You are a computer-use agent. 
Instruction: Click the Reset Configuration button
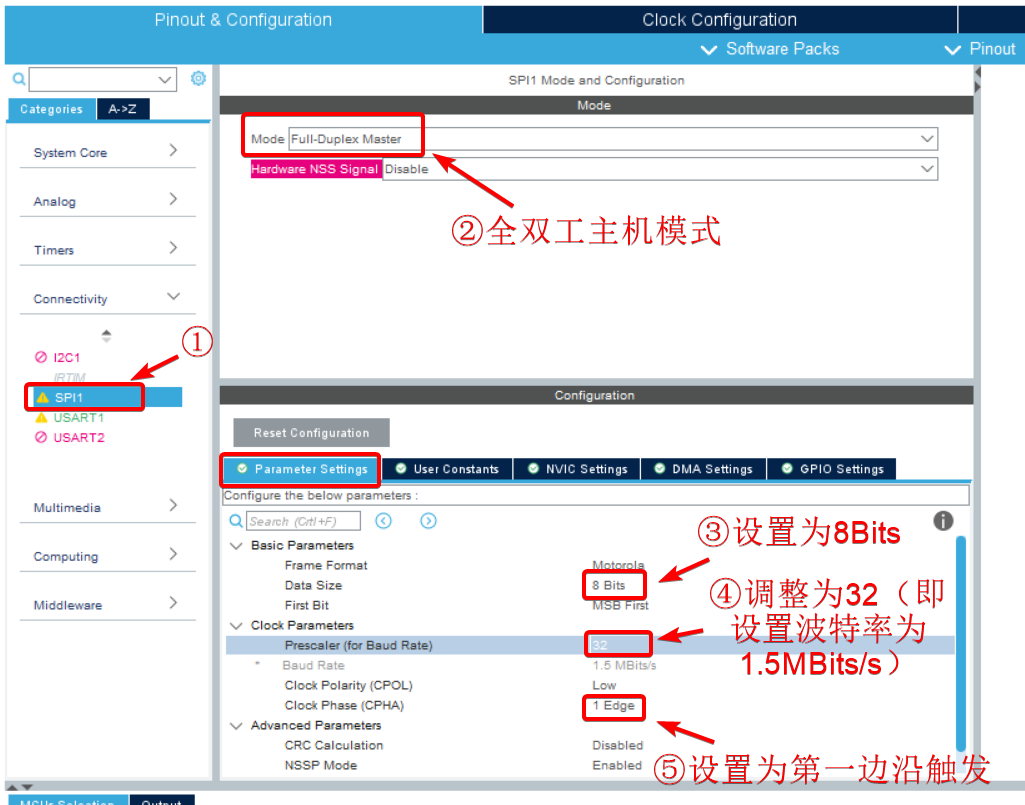[x=311, y=433]
